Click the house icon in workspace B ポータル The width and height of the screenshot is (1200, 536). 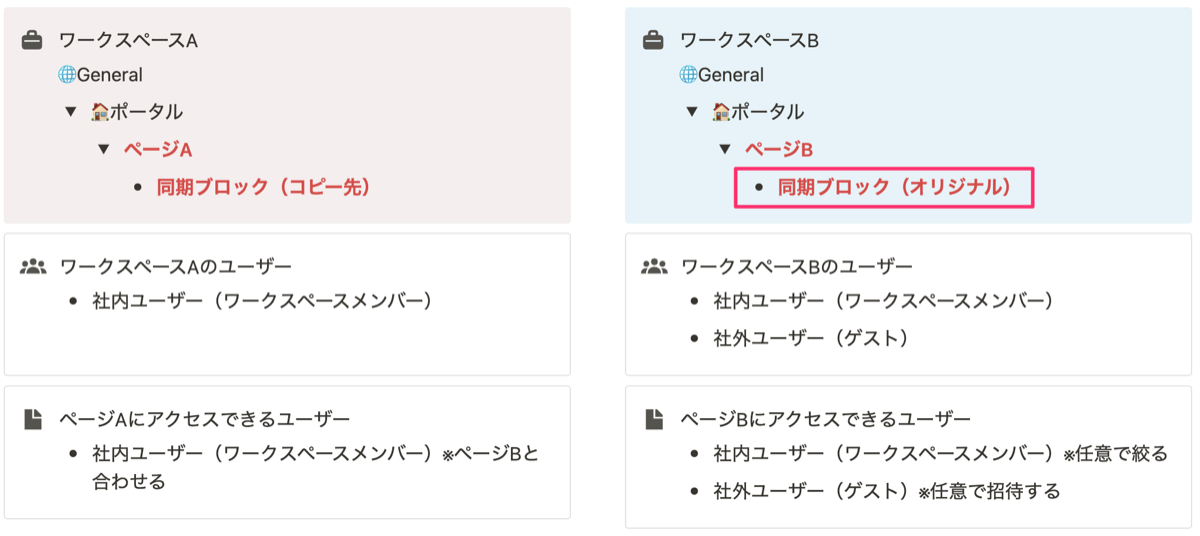pyautogui.click(x=720, y=112)
